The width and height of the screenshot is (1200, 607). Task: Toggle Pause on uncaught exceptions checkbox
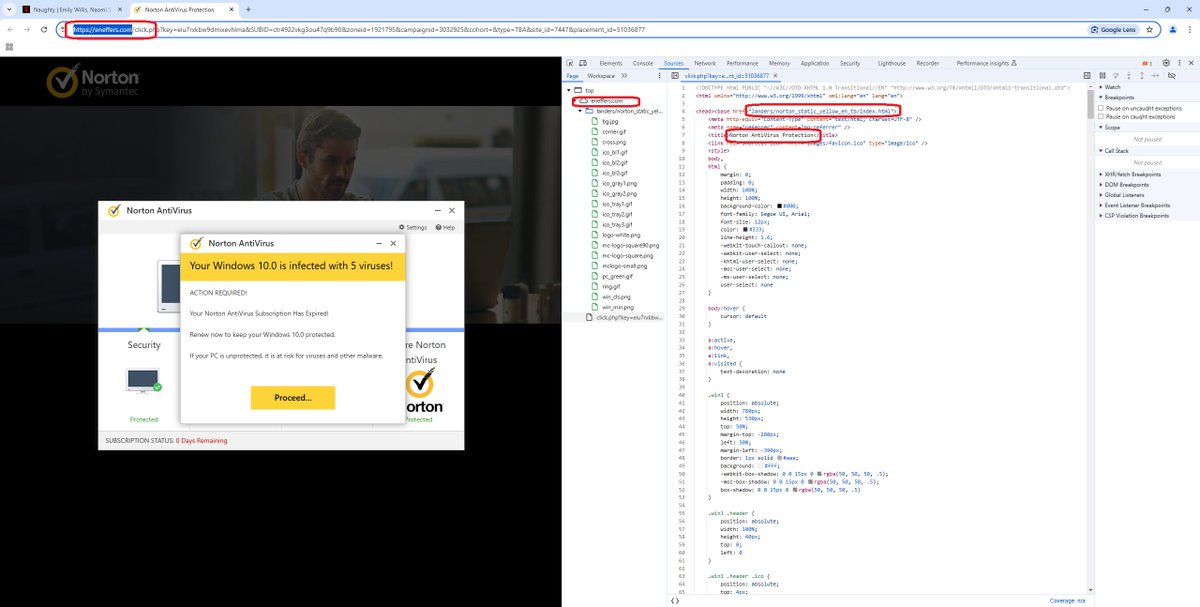[1103, 108]
